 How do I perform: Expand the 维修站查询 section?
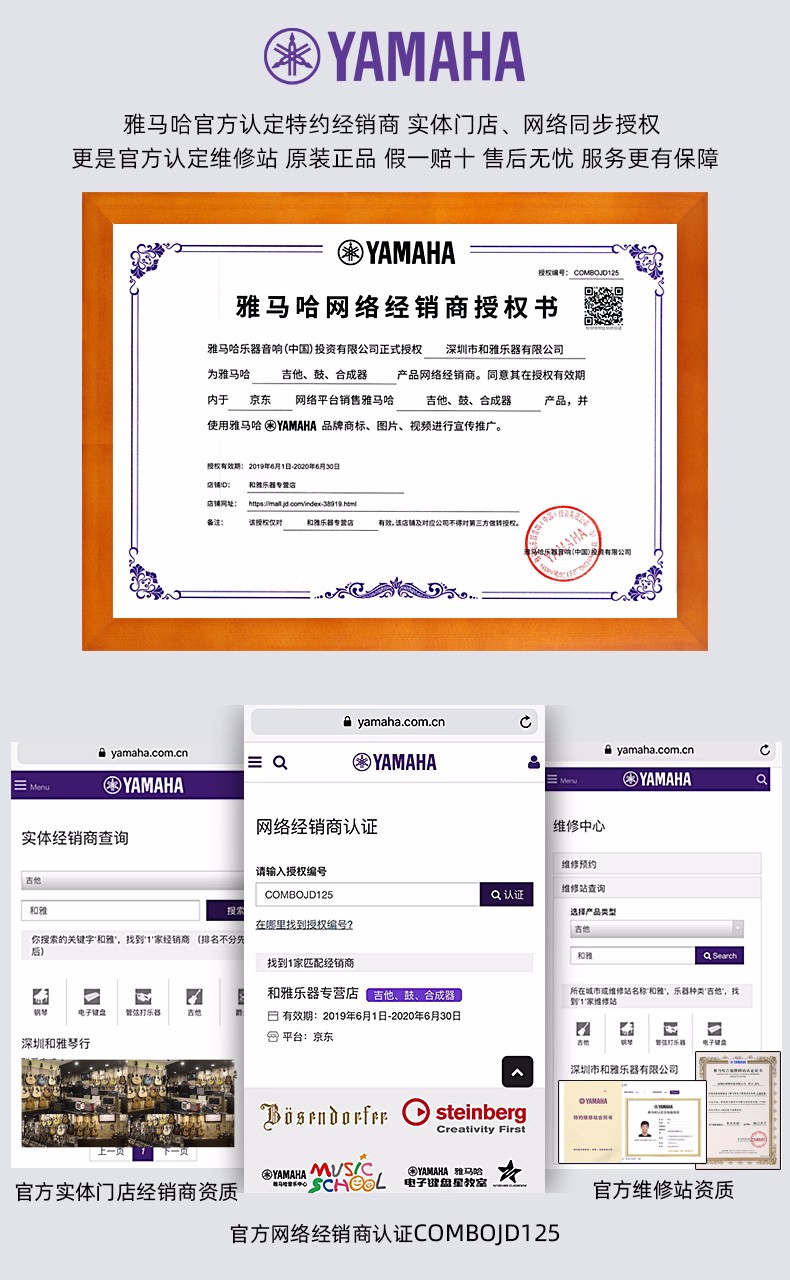[657, 888]
